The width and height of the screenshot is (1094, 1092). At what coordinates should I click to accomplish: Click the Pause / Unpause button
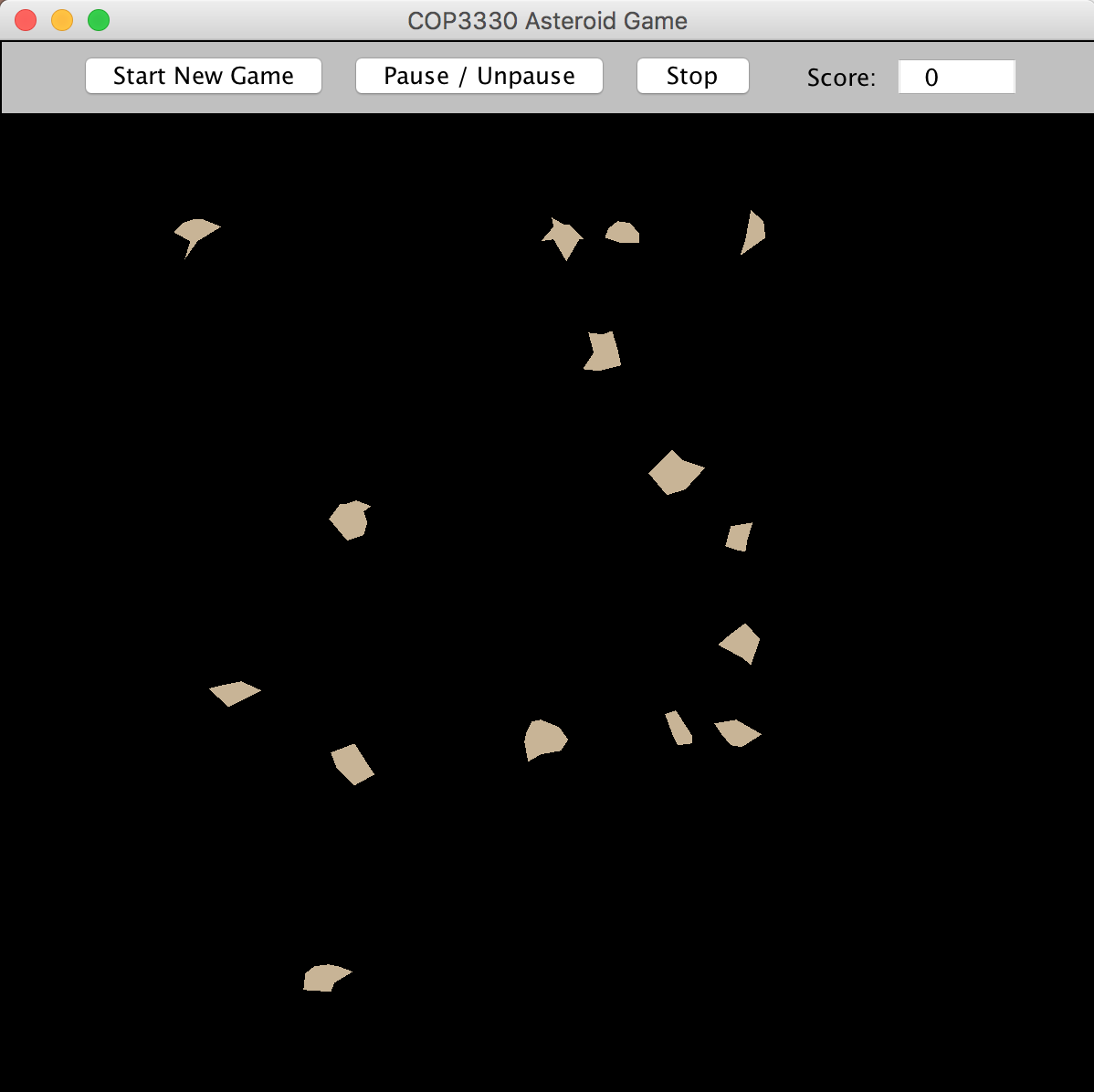pyautogui.click(x=479, y=76)
